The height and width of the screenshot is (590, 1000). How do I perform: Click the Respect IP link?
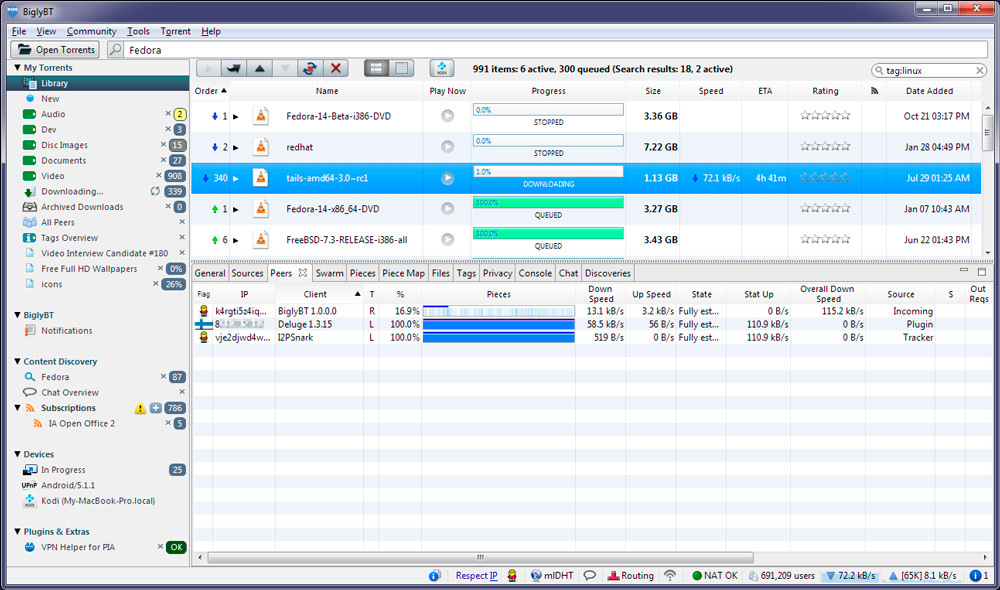(476, 576)
